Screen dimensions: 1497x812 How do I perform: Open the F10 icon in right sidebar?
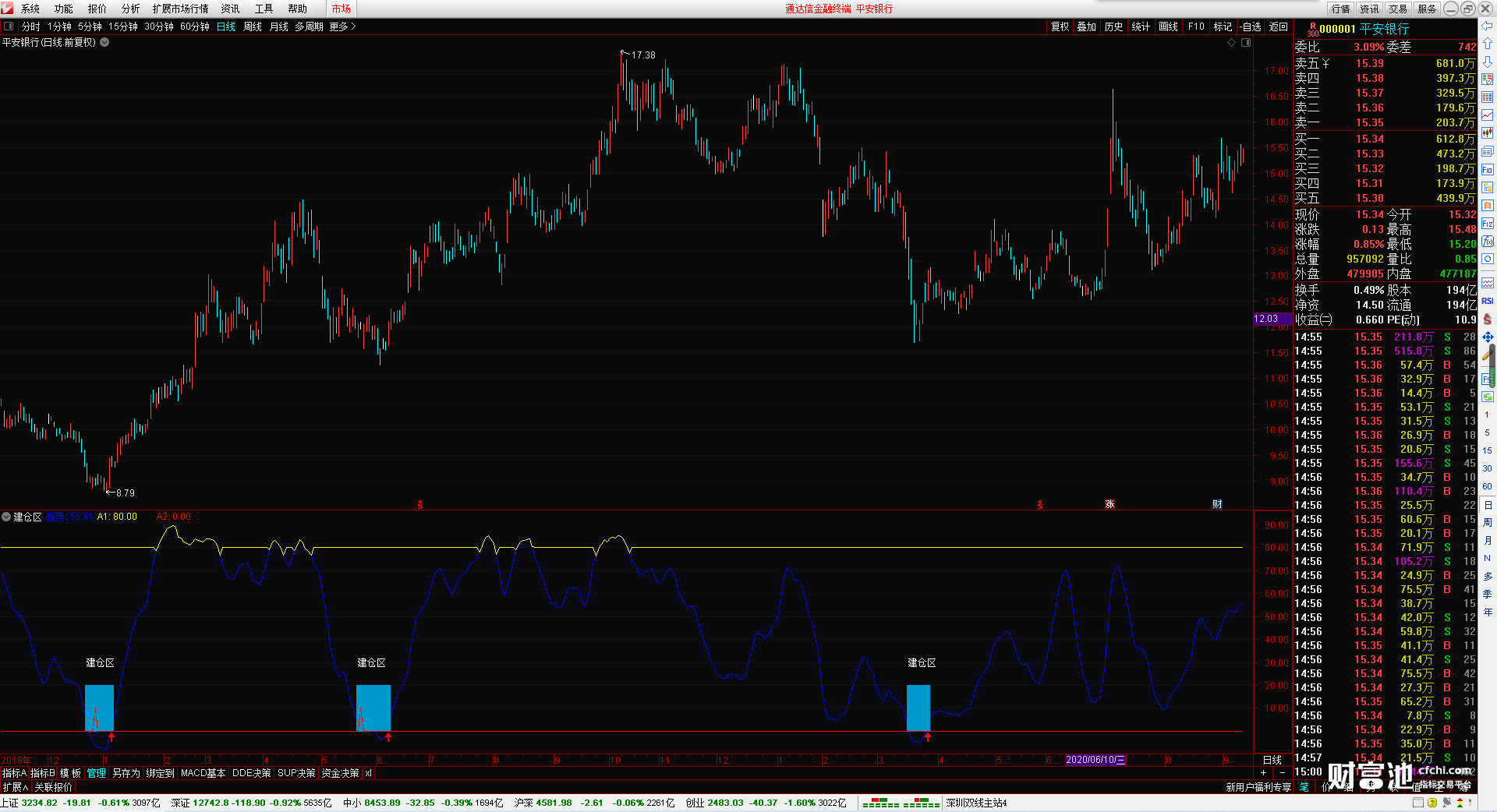1488,170
